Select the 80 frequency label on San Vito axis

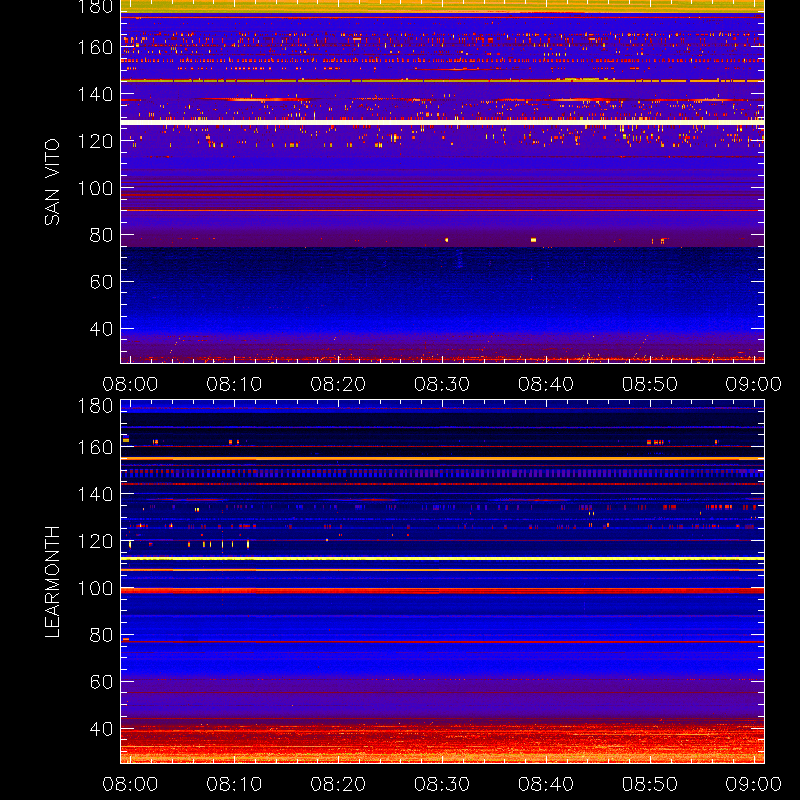tap(101, 235)
